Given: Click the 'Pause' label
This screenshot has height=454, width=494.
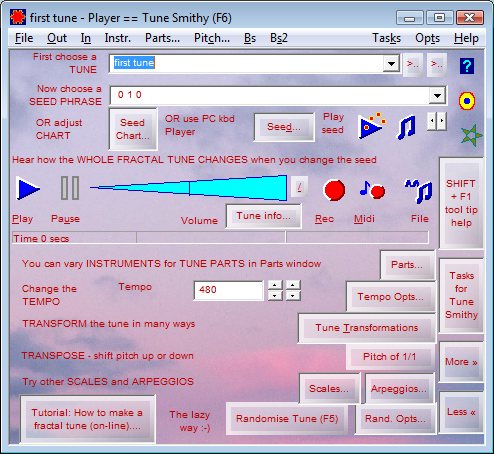Looking at the screenshot, I should pyautogui.click(x=65, y=219).
